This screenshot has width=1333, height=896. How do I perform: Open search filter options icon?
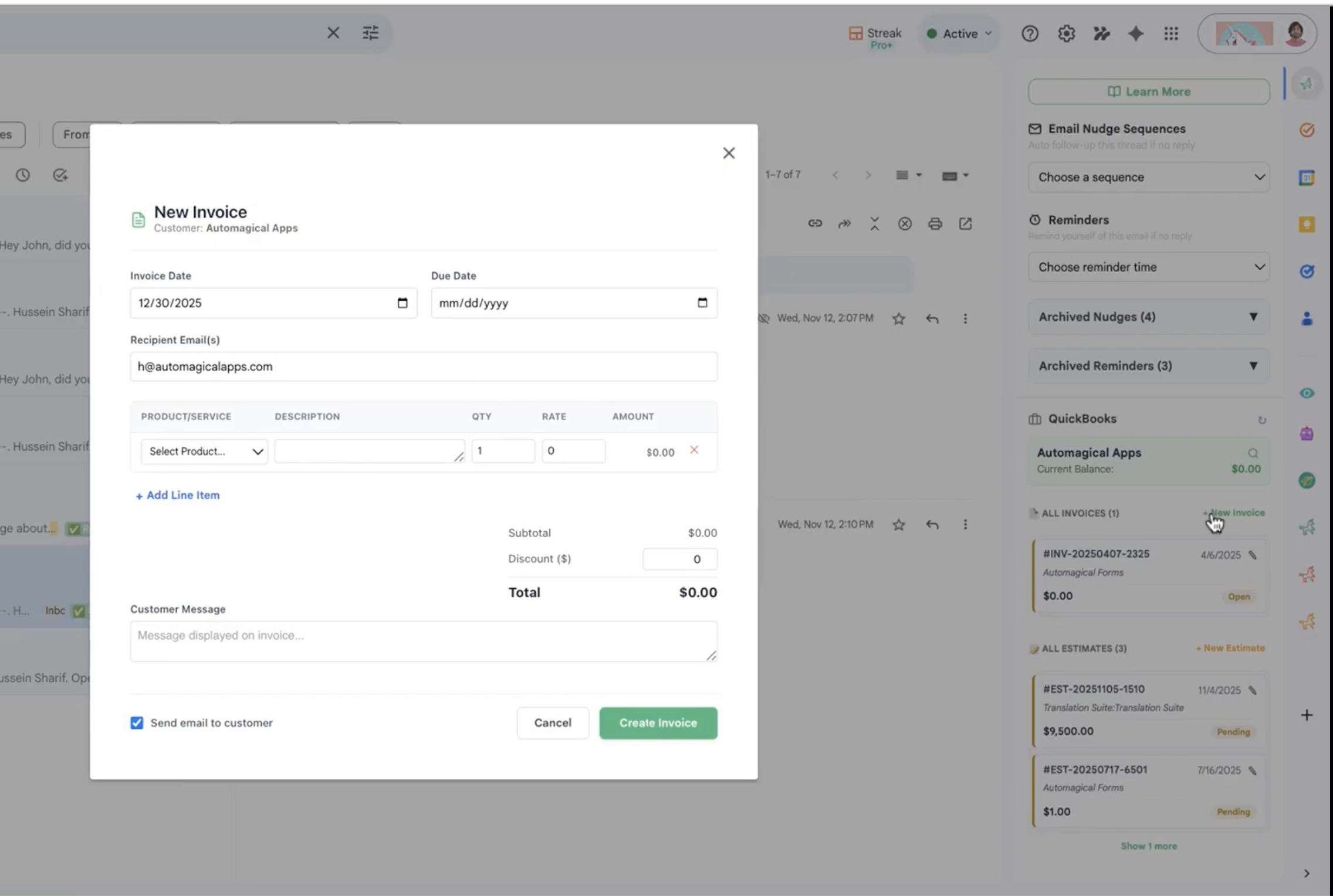pyautogui.click(x=370, y=33)
